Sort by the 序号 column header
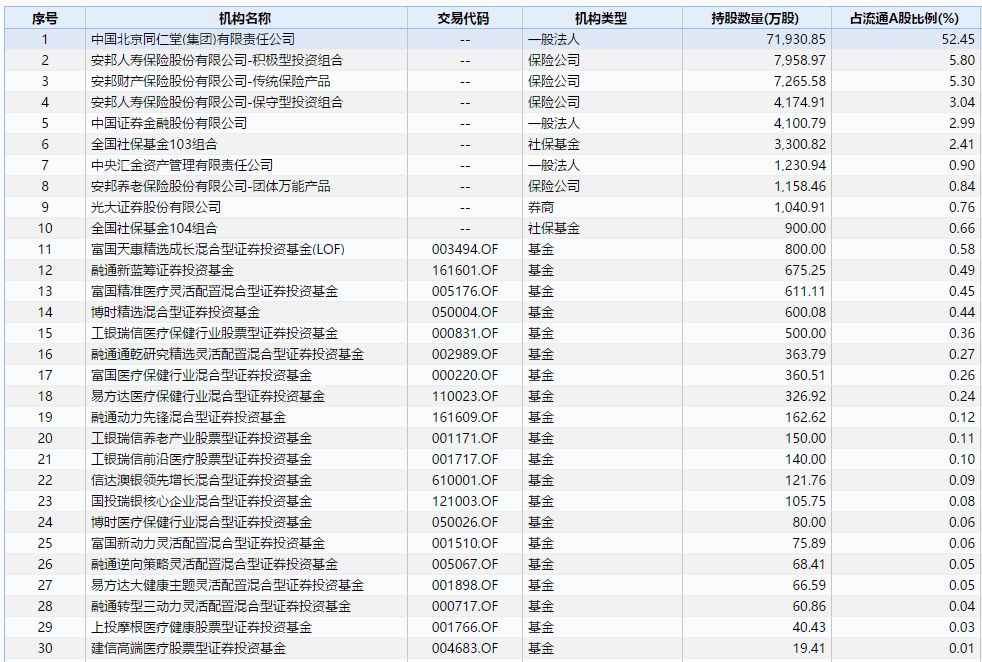This screenshot has height=662, width=982. pos(44,19)
